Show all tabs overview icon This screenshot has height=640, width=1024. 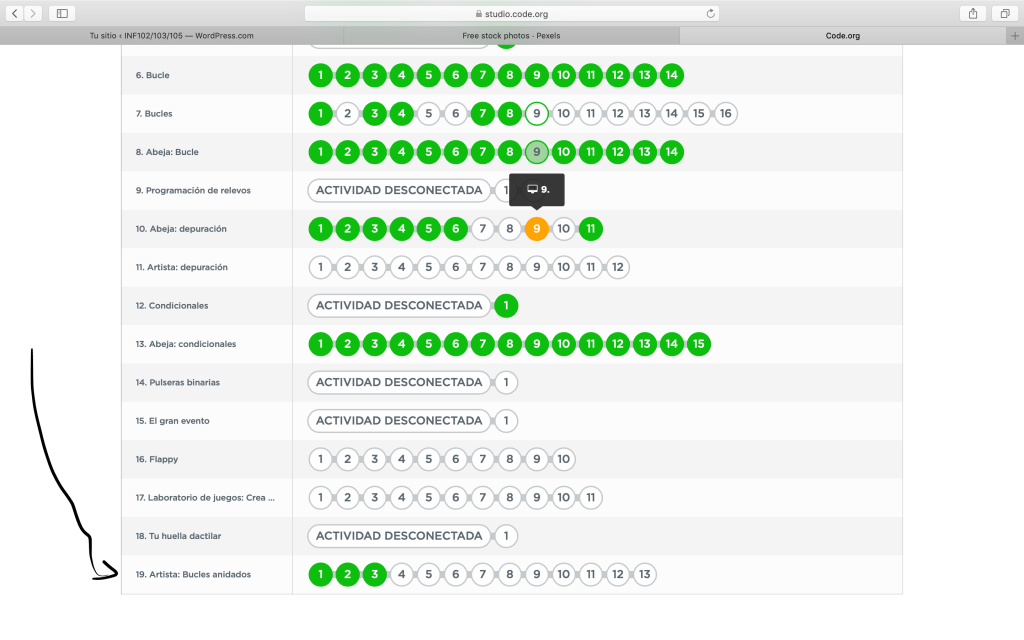1004,13
